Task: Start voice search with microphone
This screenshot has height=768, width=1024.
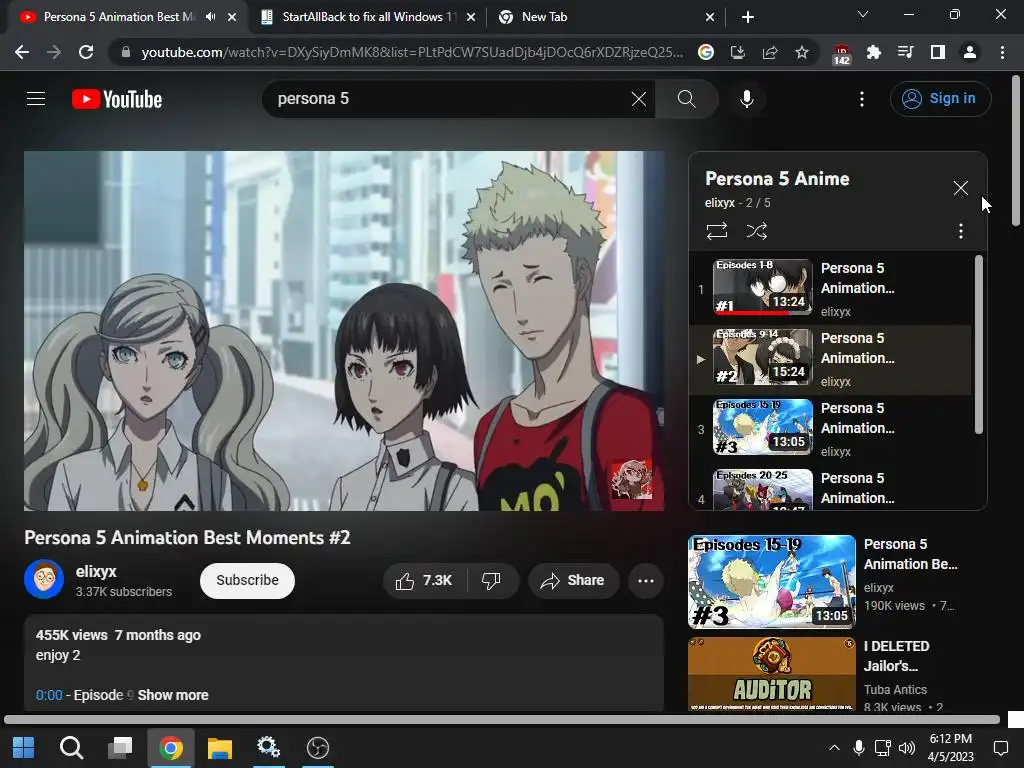Action: [746, 99]
